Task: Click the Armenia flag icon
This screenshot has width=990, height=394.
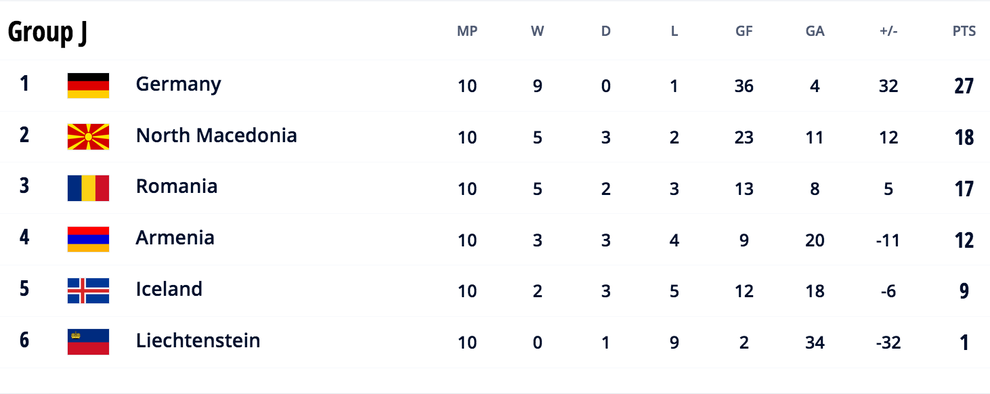Action: tap(88, 239)
